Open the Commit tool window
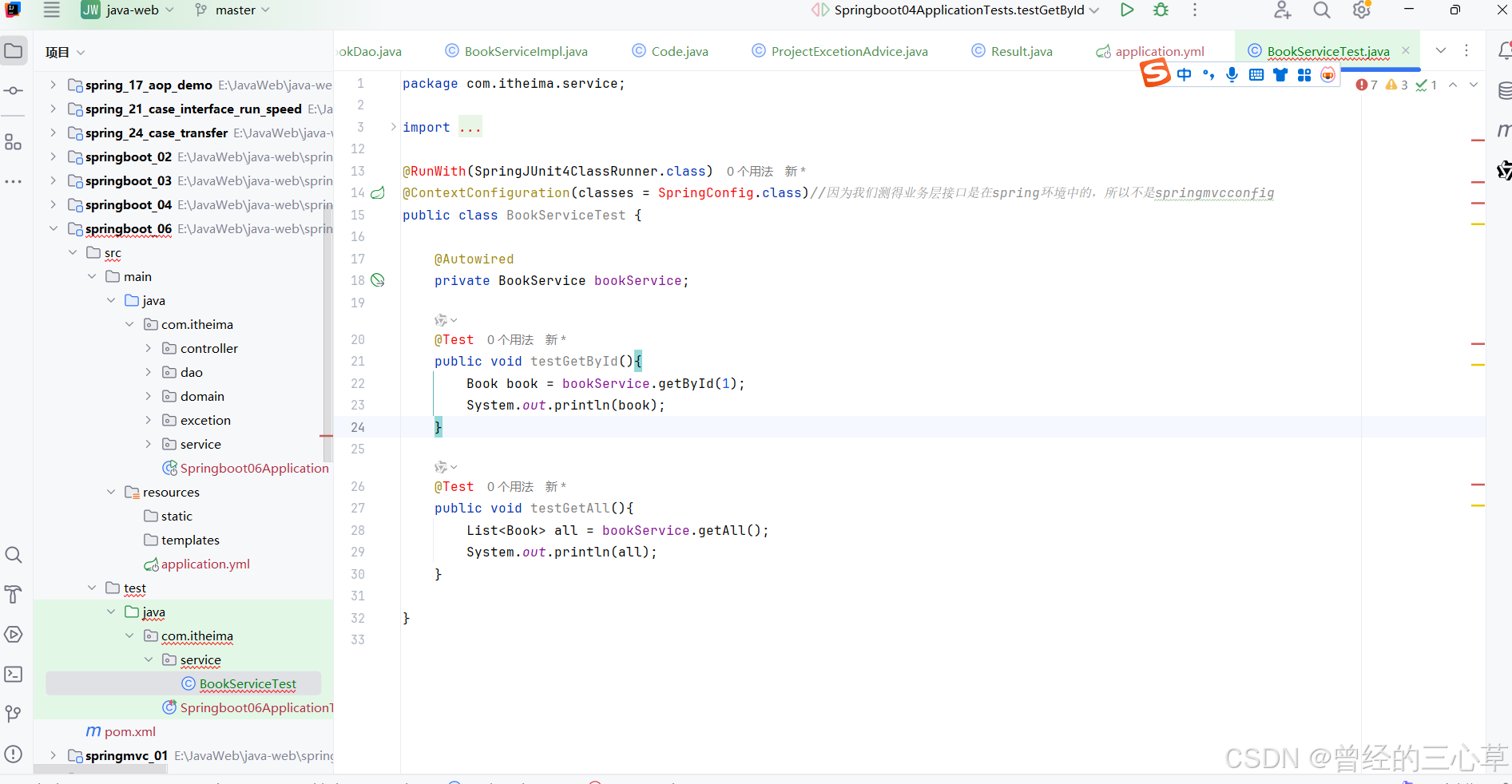 [x=14, y=91]
